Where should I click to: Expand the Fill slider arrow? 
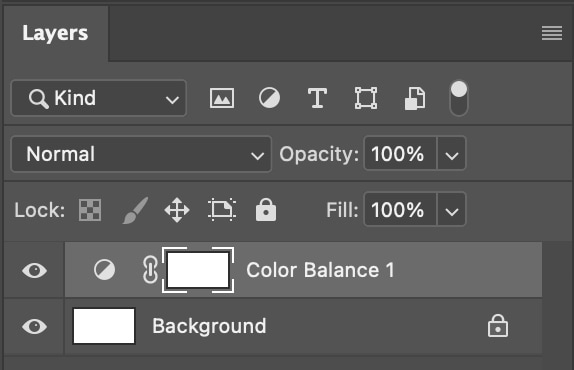click(x=452, y=210)
